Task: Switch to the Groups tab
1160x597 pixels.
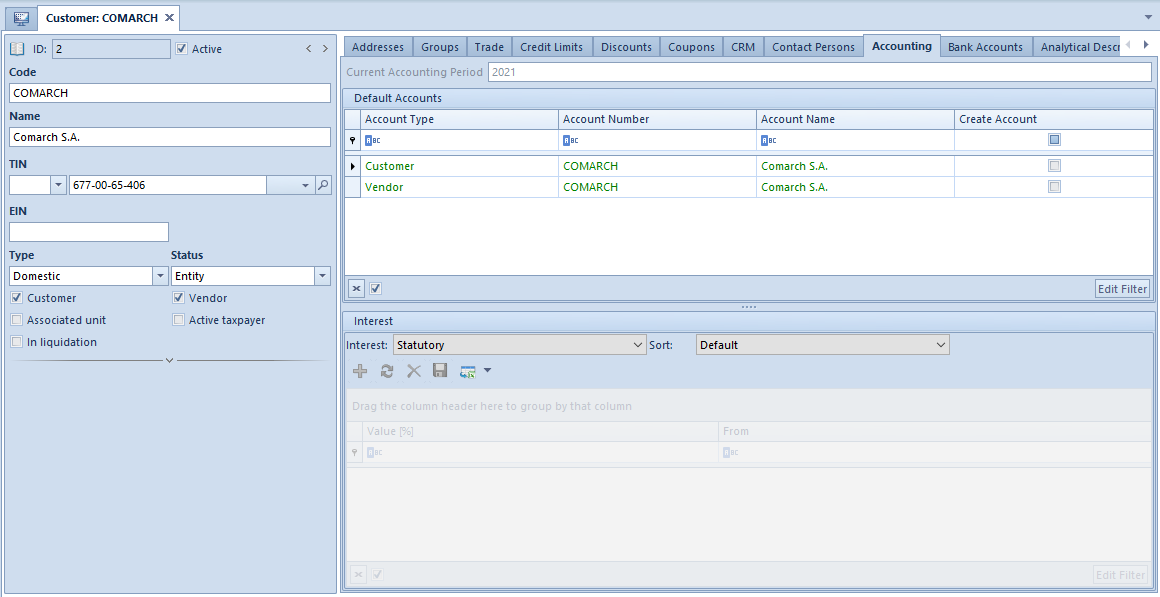Action: point(440,47)
